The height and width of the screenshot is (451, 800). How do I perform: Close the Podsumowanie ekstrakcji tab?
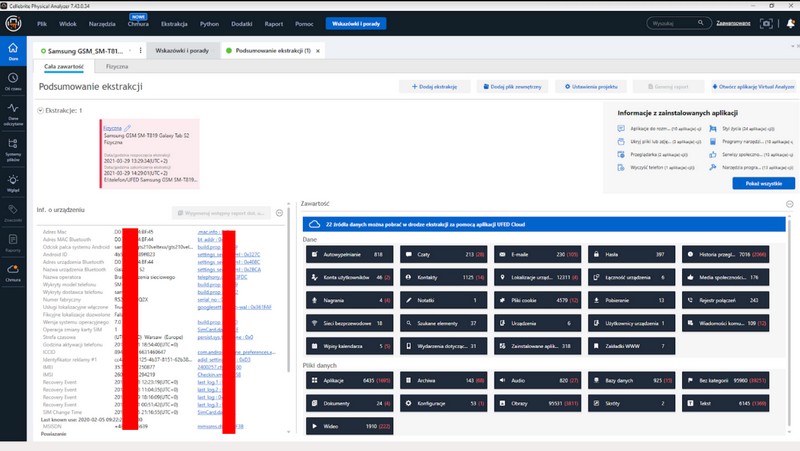tap(318, 51)
